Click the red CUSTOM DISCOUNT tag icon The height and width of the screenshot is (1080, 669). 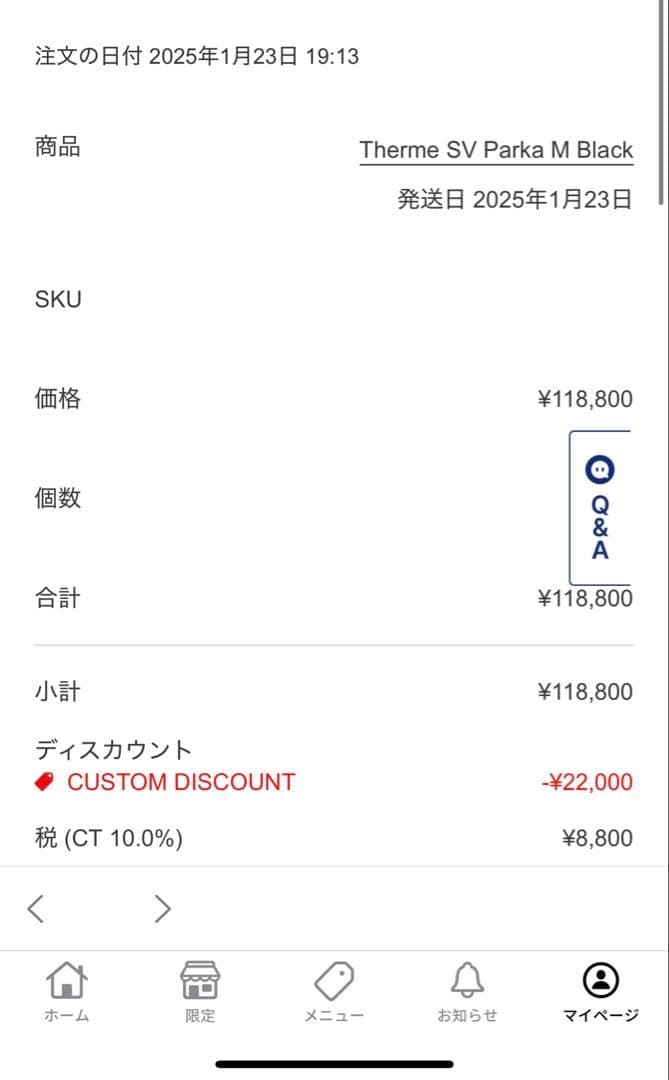(x=43, y=781)
